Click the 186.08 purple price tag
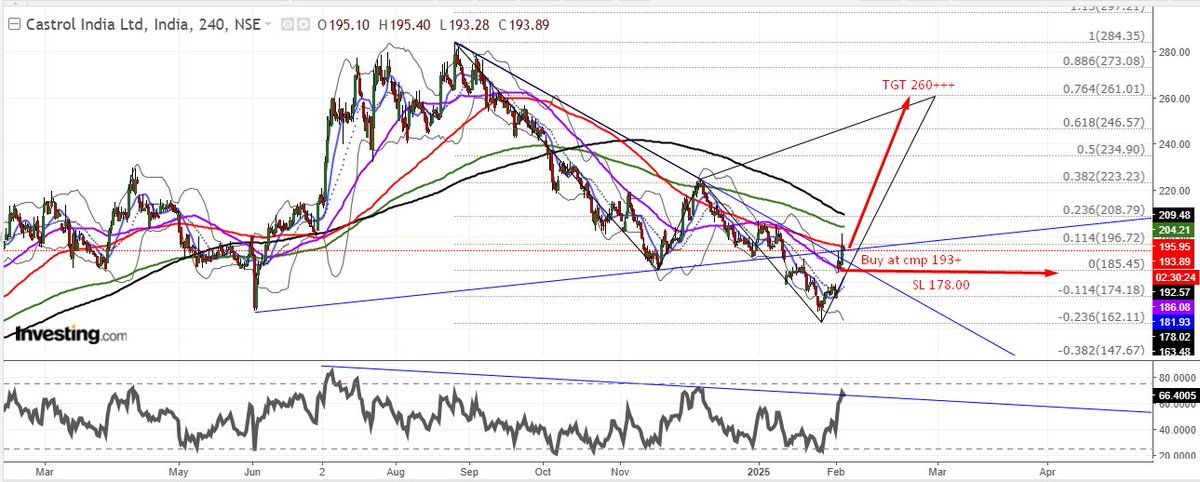This screenshot has height=482, width=1200. tap(1175, 307)
